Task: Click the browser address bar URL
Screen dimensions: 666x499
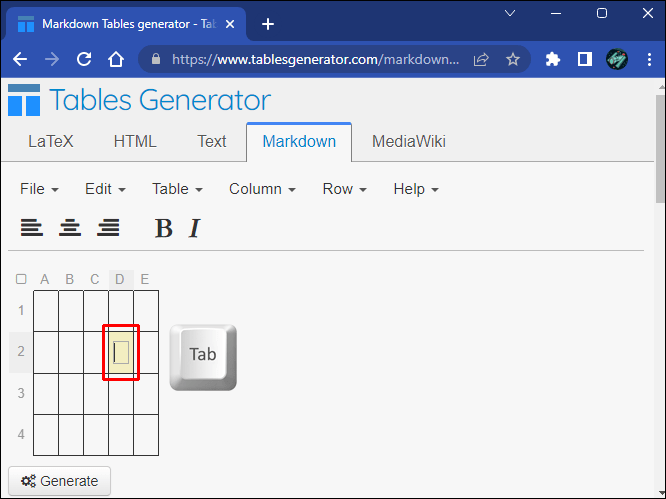Action: [x=310, y=59]
